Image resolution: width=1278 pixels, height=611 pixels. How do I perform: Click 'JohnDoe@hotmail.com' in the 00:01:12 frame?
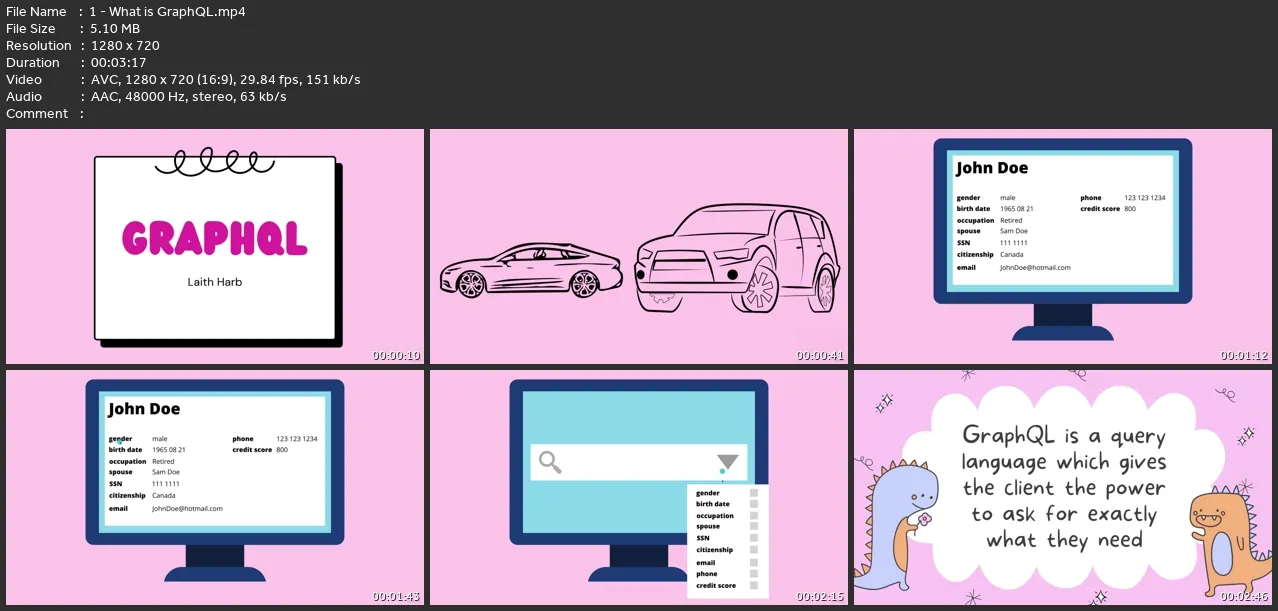tap(1035, 267)
